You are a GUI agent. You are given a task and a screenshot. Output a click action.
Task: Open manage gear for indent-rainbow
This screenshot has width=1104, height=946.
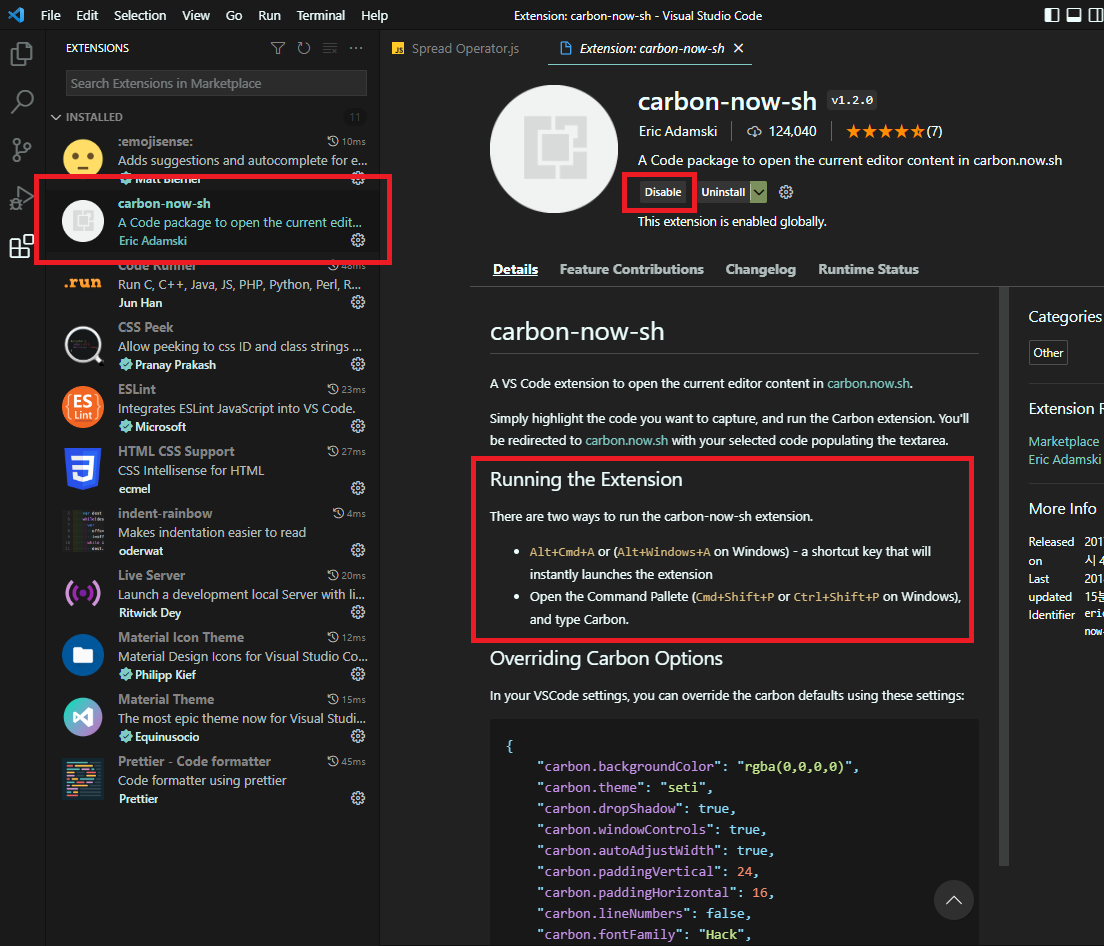click(358, 550)
